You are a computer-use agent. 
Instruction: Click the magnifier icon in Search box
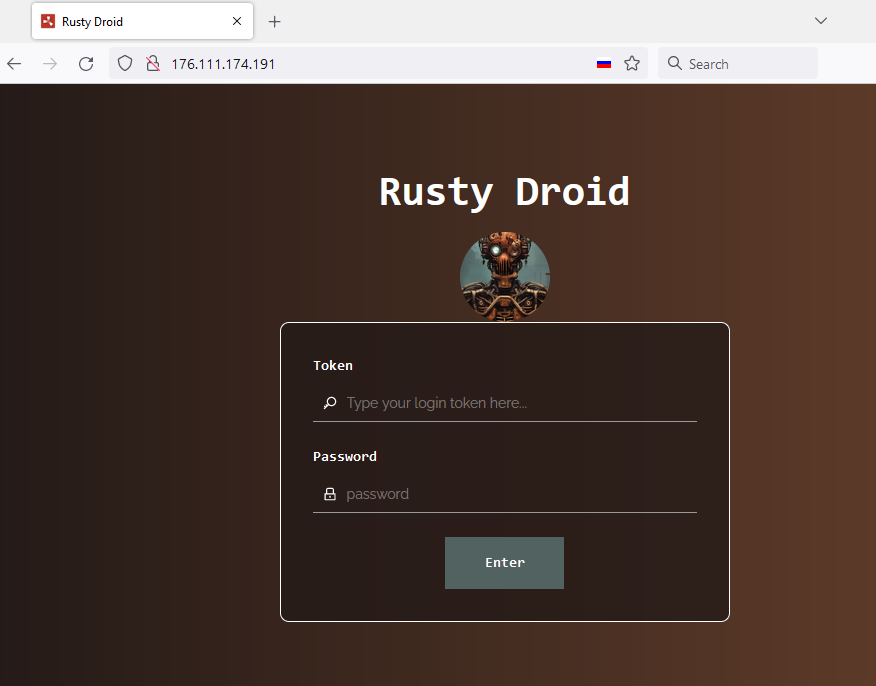point(675,63)
